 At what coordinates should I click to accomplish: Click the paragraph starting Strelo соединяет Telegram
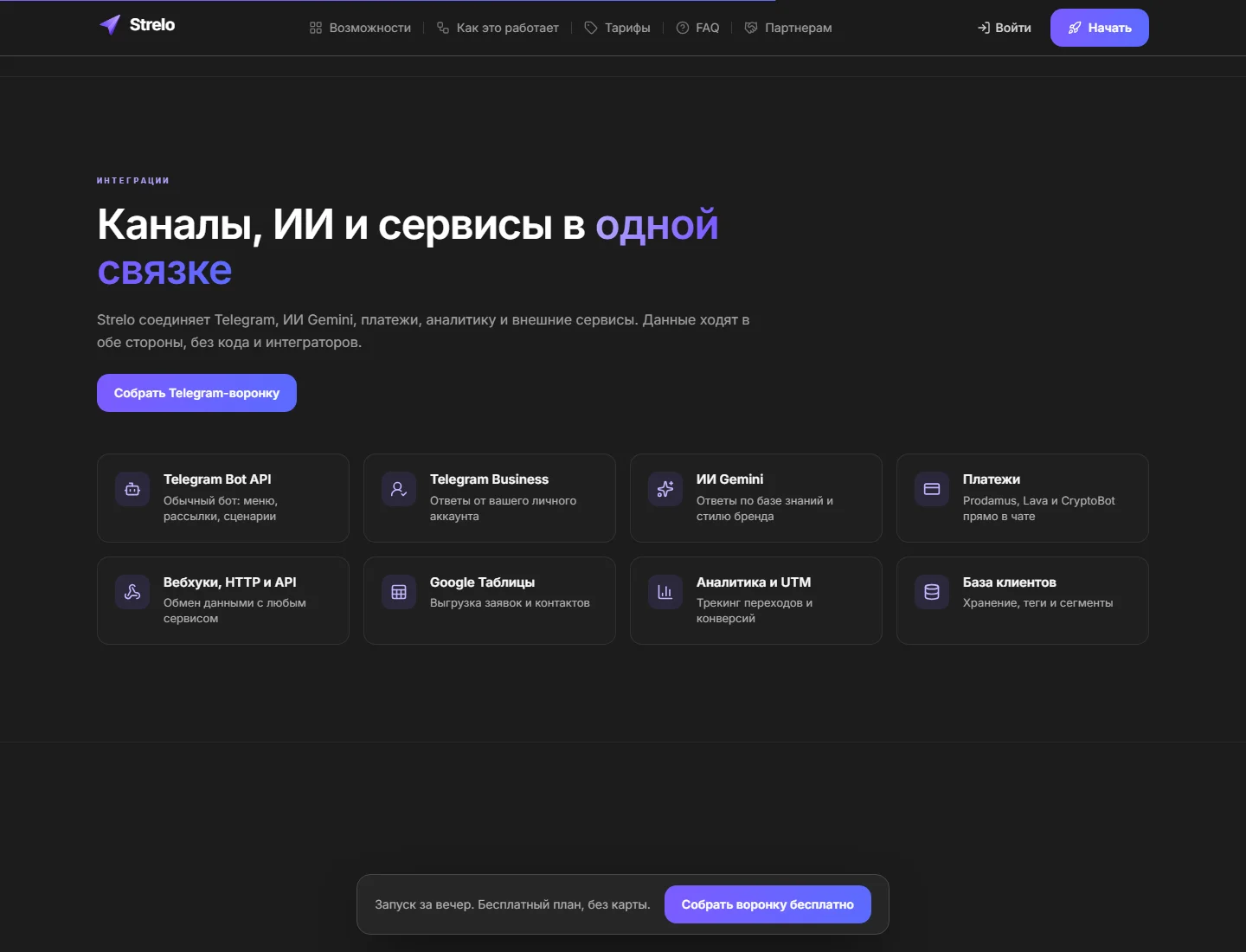click(x=423, y=331)
